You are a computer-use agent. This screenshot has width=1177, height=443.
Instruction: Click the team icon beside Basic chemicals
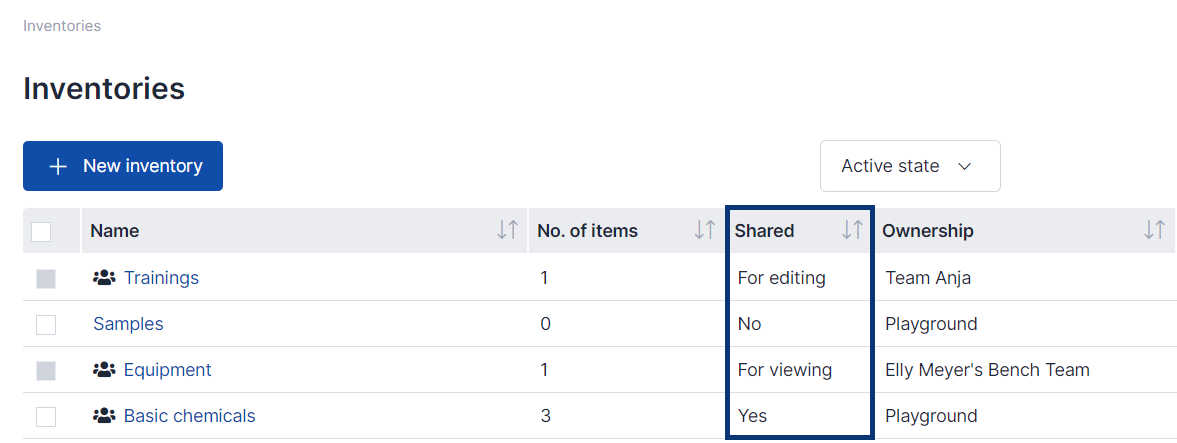pos(104,416)
